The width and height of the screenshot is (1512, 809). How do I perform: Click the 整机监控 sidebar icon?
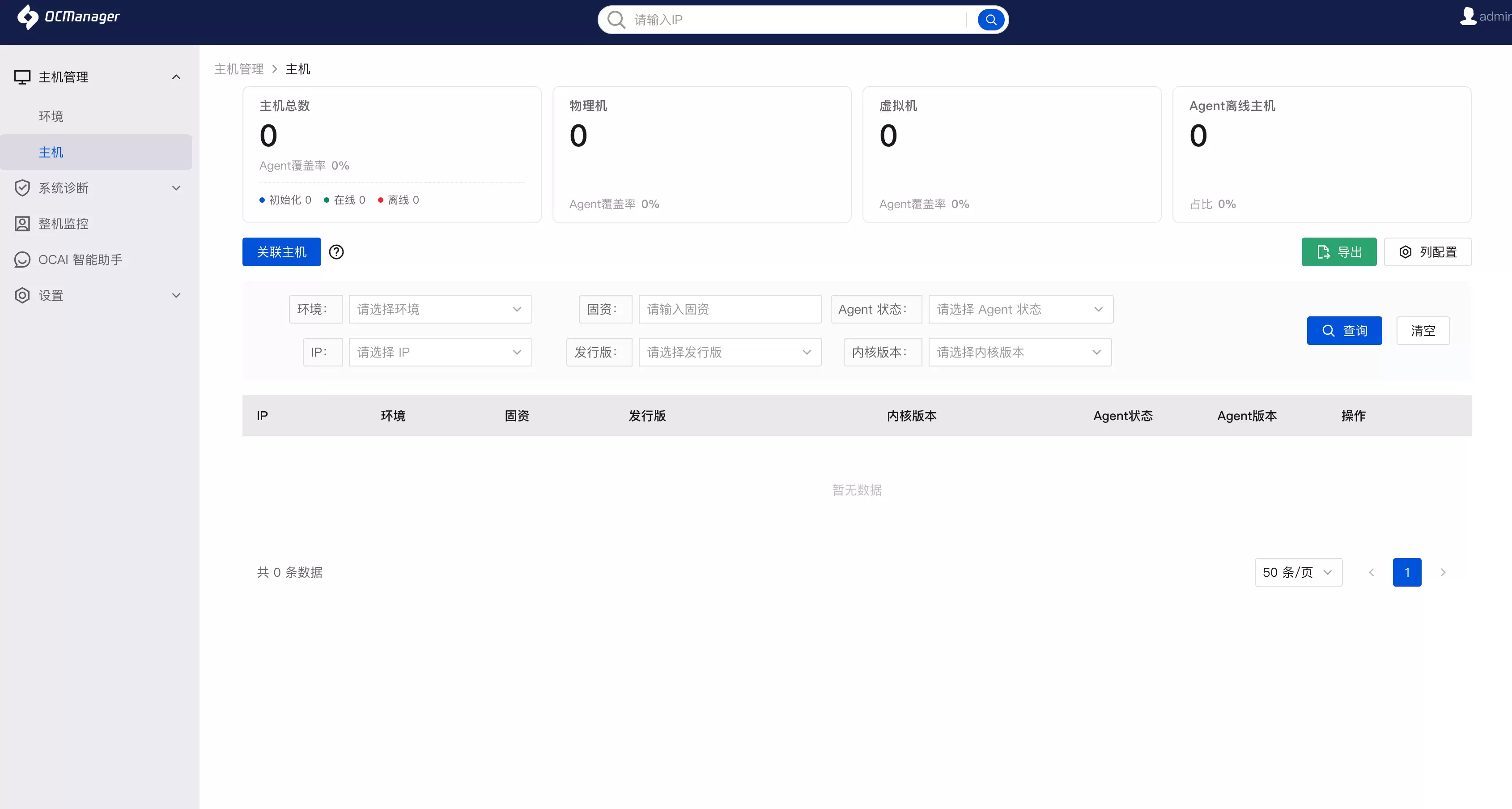pos(22,224)
